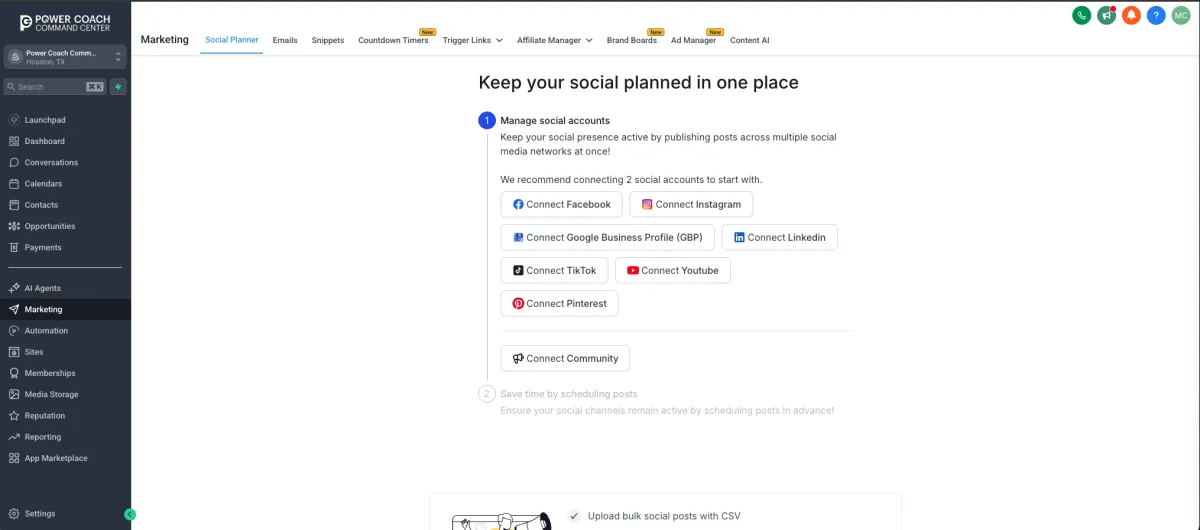Open the orange notifications bell
1200x530 pixels.
[x=1131, y=15]
